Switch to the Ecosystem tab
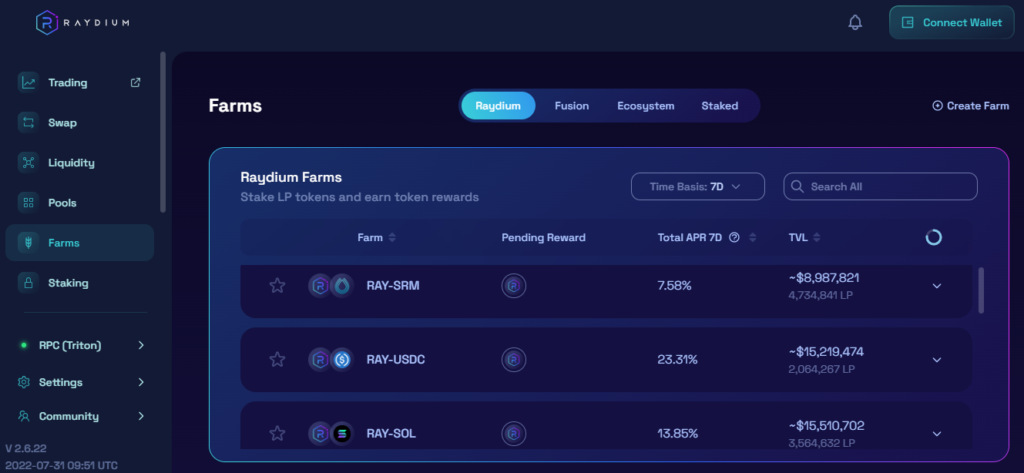This screenshot has height=473, width=1024. tap(645, 106)
